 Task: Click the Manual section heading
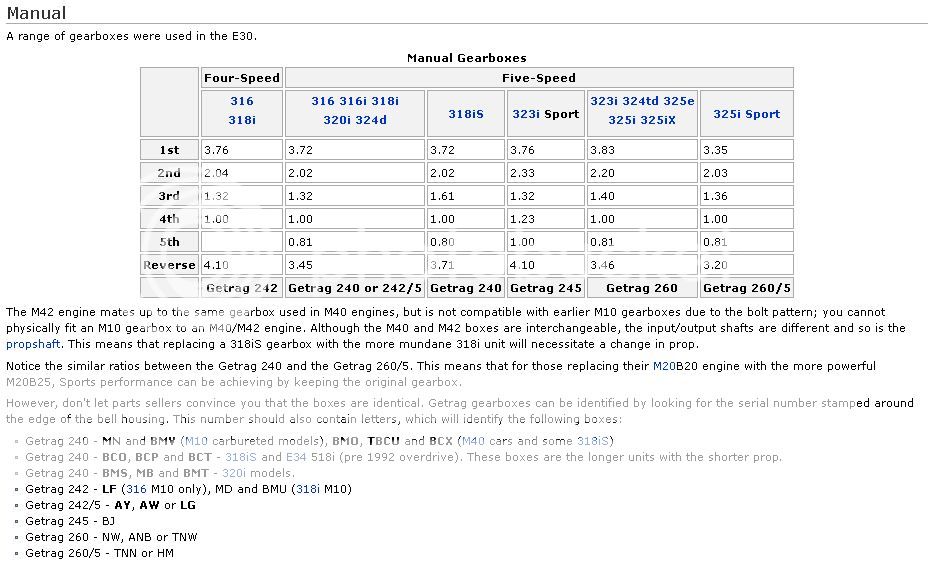[36, 13]
